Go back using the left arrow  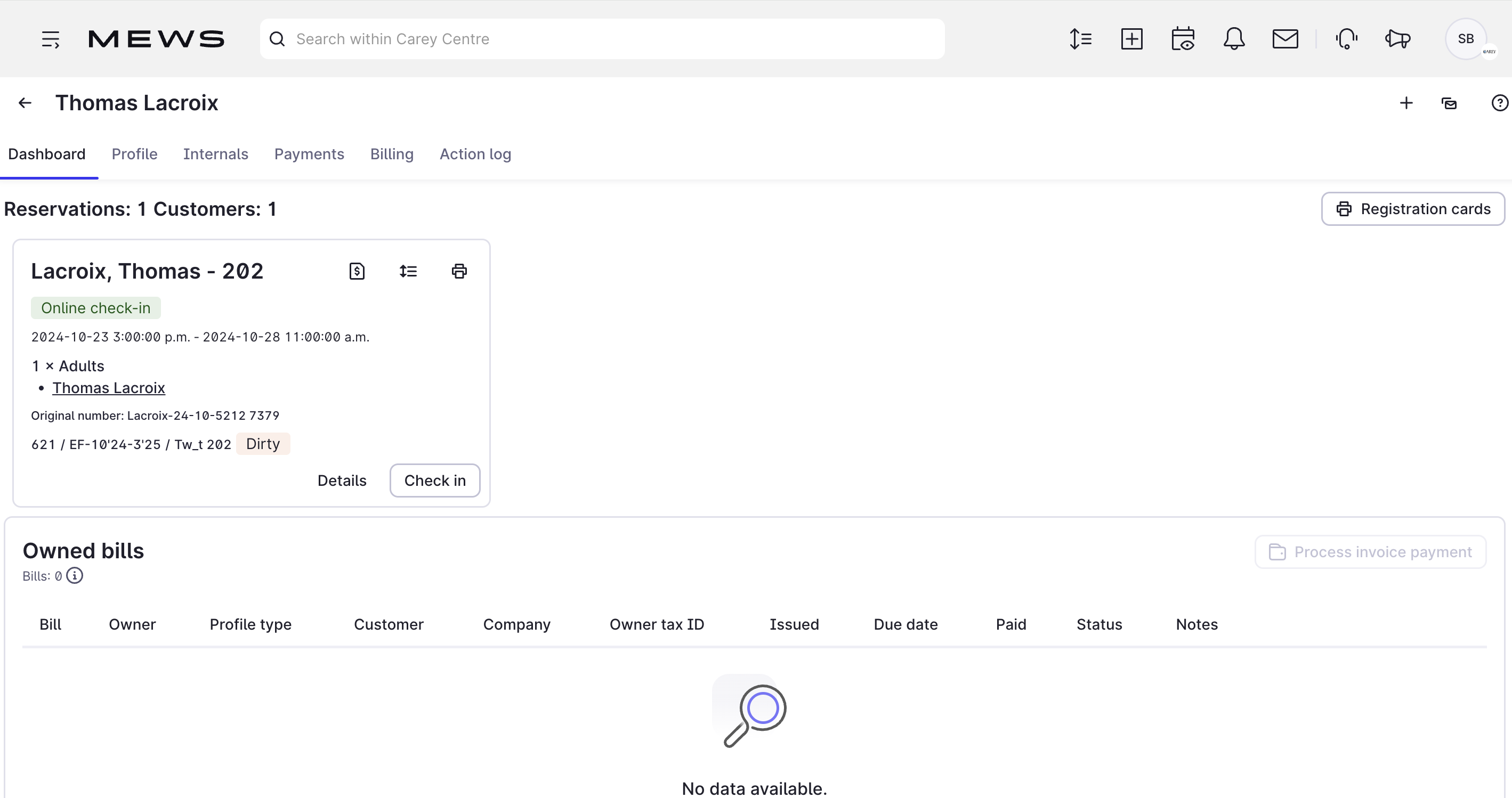25,103
